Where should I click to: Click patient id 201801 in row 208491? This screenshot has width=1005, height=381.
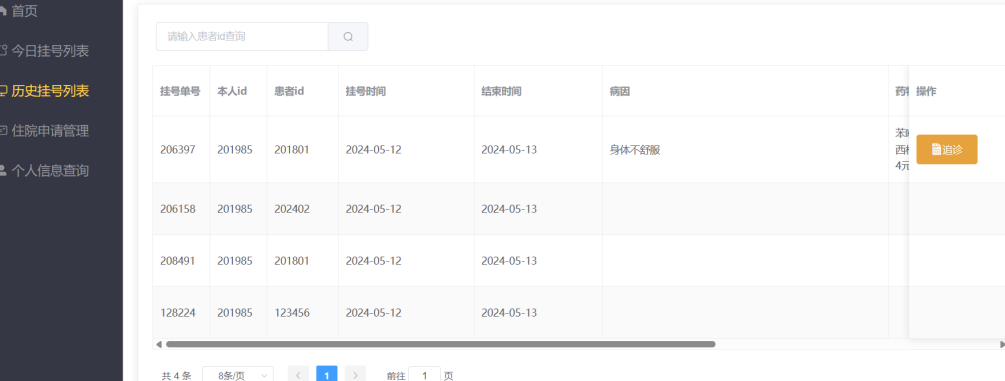point(292,261)
